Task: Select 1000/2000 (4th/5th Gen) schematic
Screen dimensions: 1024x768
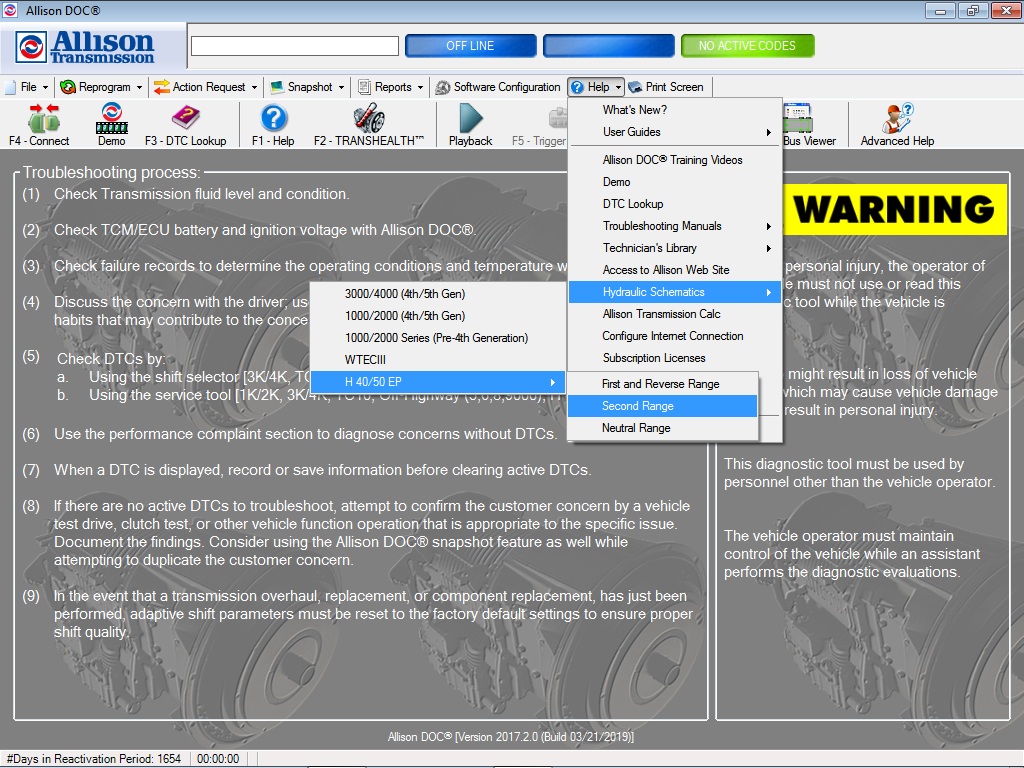Action: coord(437,316)
